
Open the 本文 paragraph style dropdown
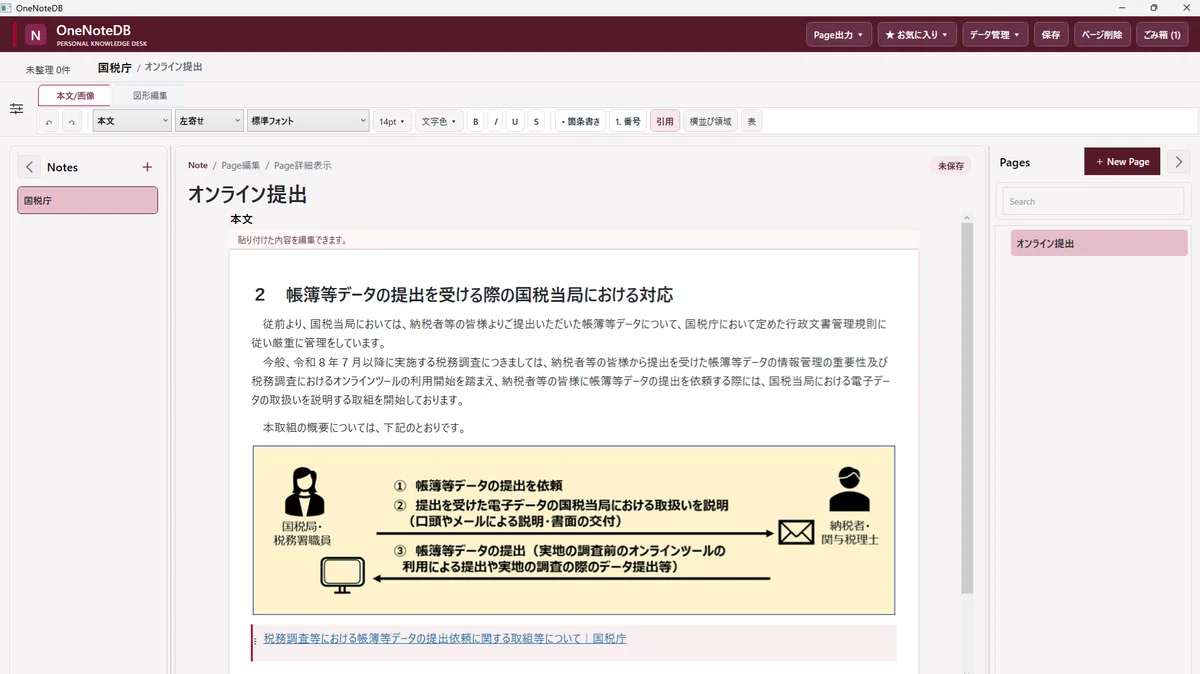pyautogui.click(x=132, y=121)
